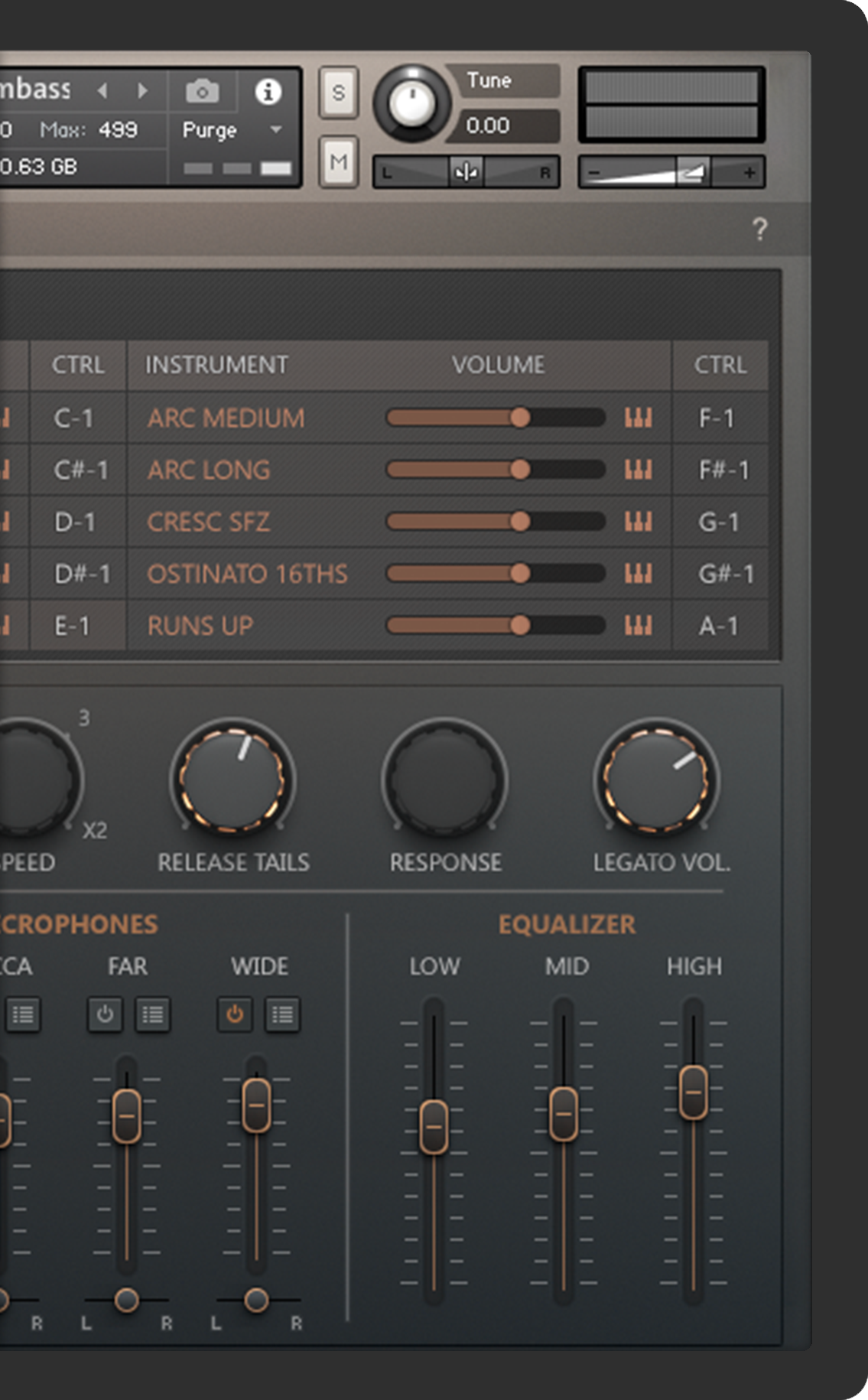
Task: Toggle the WIDE microphone power button
Action: 235,1014
